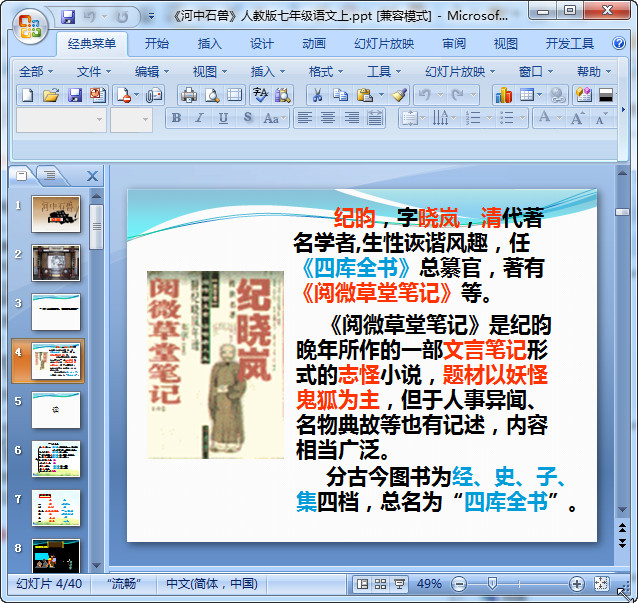Screen dimensions: 638x603
Task: Expand the 编辑 menu dropdown
Action: point(152,72)
